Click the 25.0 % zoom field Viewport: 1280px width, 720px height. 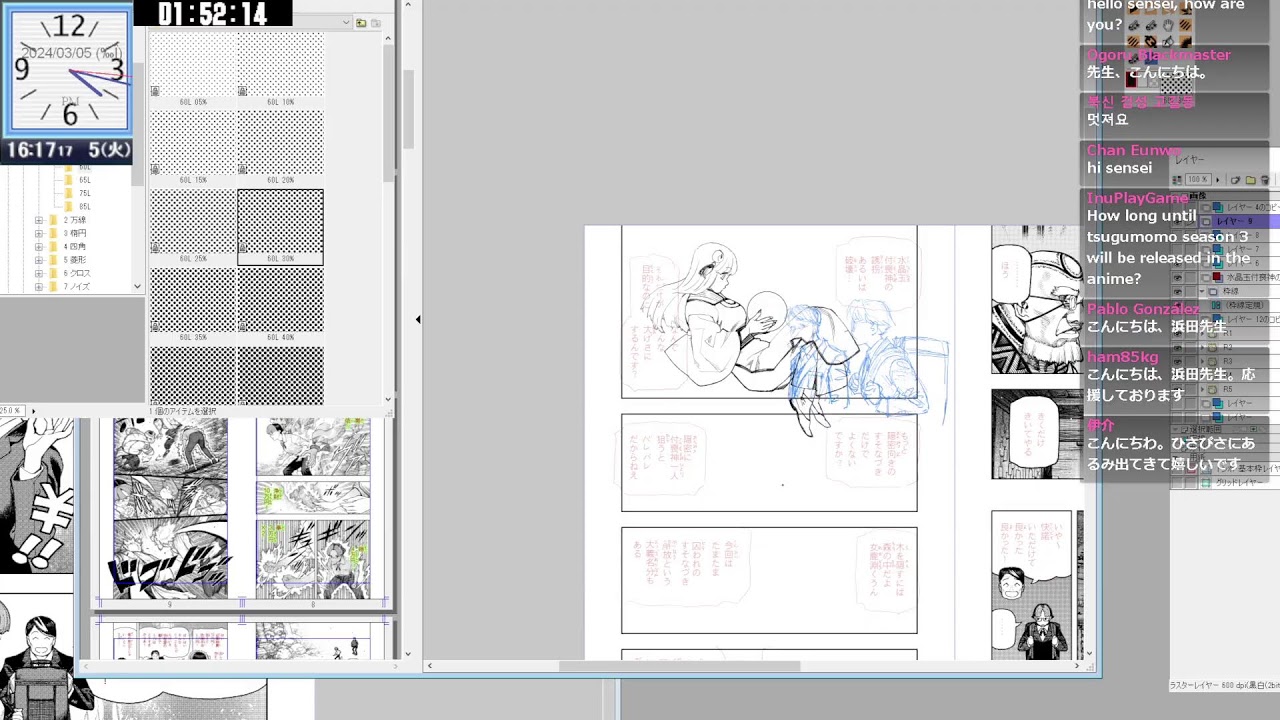11,411
